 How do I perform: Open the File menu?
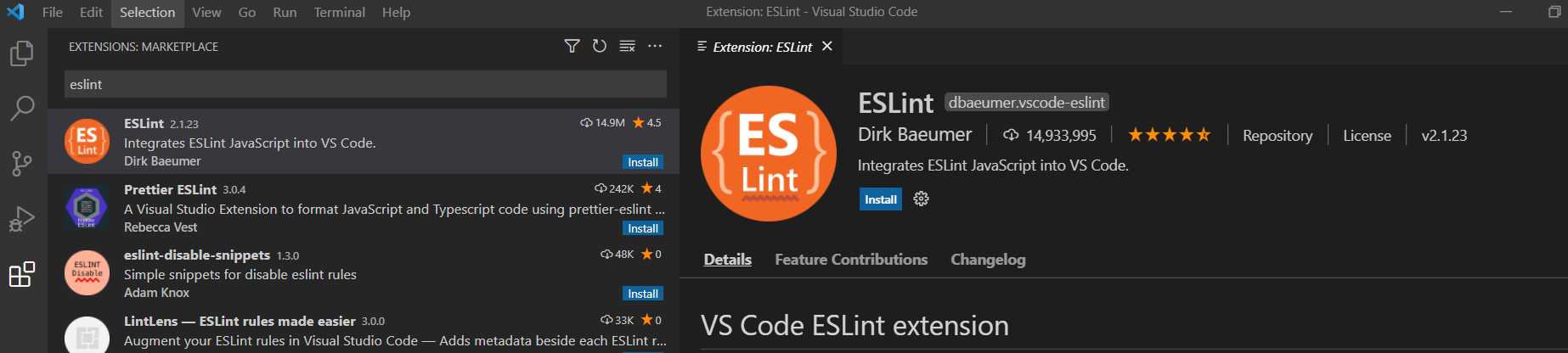click(x=53, y=12)
